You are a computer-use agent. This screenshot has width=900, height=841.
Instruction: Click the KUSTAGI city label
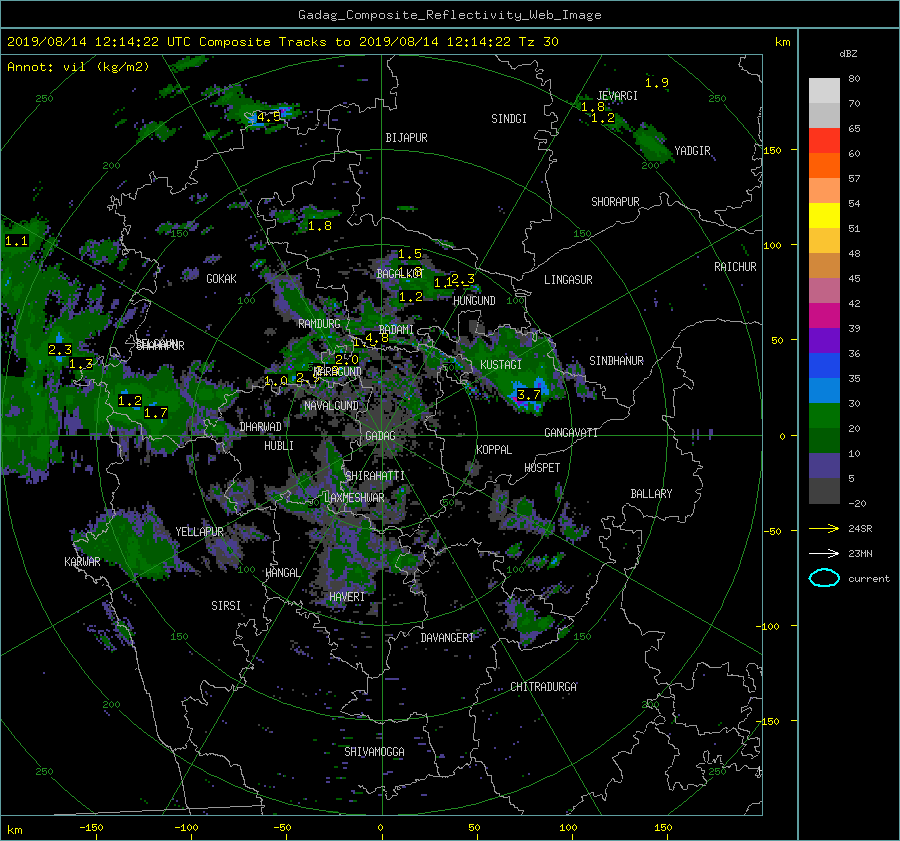[501, 365]
